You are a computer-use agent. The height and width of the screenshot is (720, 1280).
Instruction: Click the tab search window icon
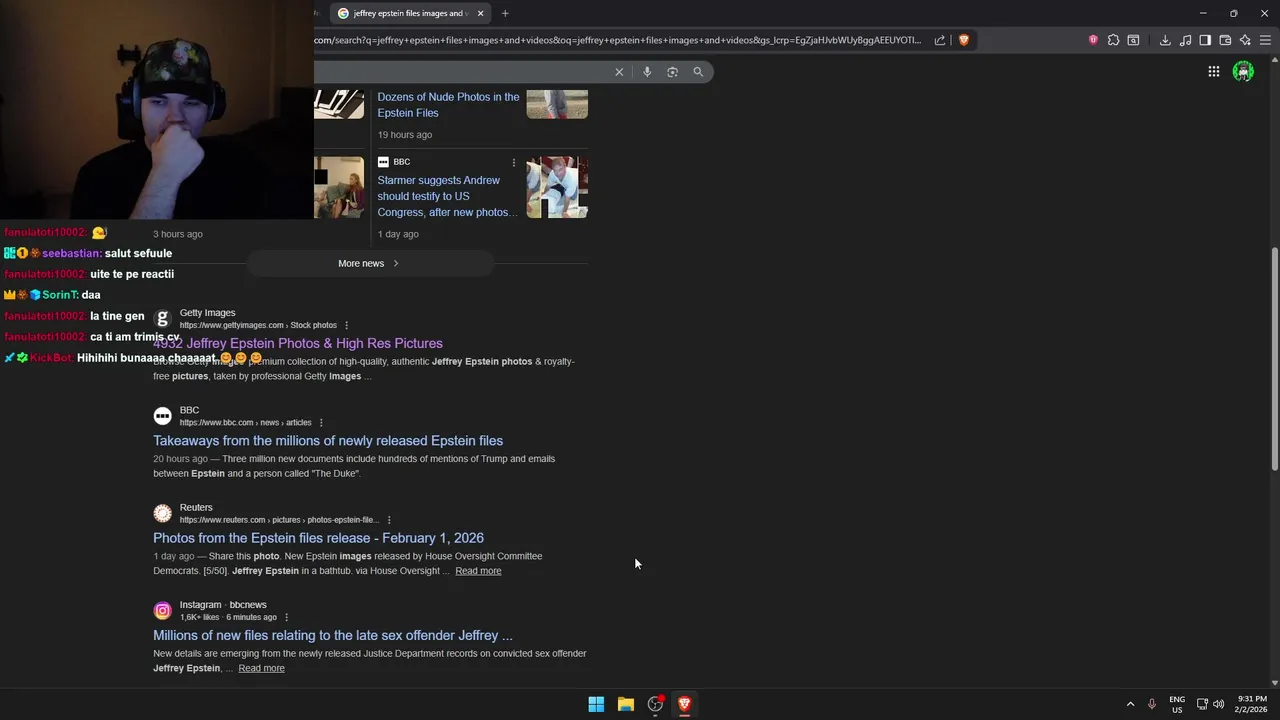1133,40
